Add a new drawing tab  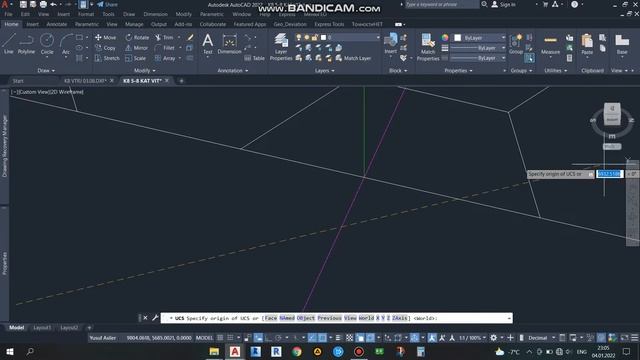181,81
